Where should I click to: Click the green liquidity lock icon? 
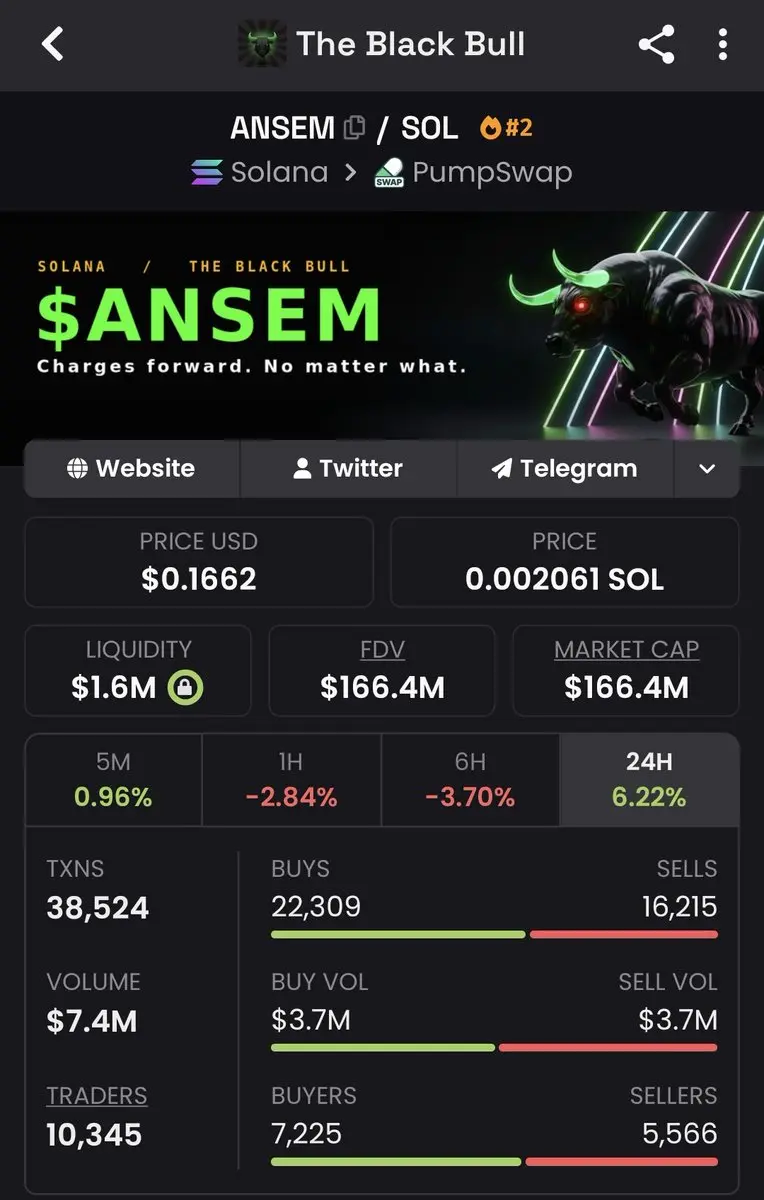[x=186, y=687]
